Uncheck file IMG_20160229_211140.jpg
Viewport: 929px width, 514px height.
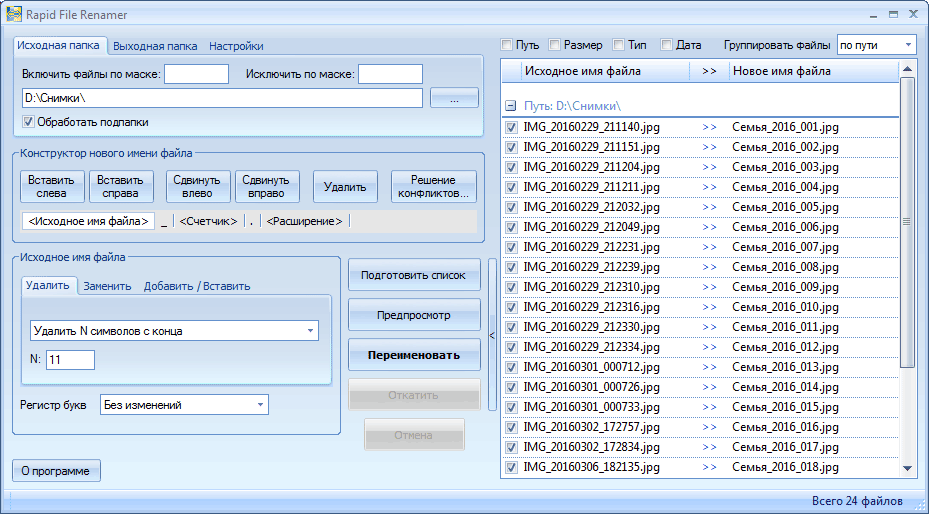tap(511, 128)
